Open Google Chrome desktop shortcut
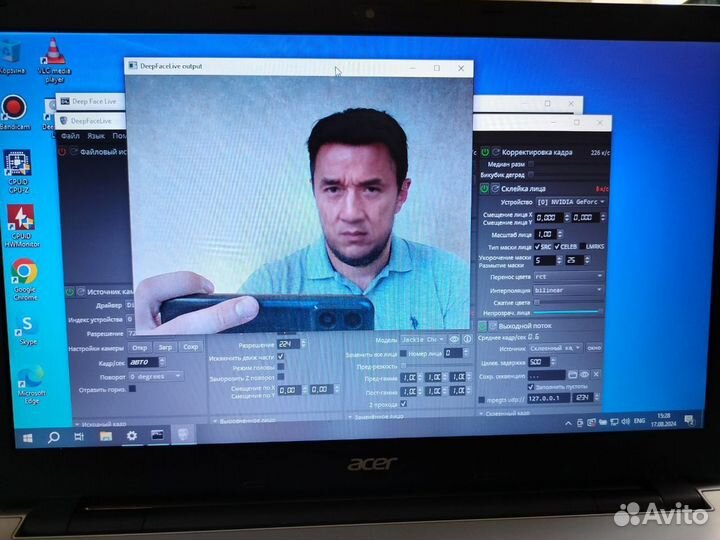720x540 pixels. 24,280
